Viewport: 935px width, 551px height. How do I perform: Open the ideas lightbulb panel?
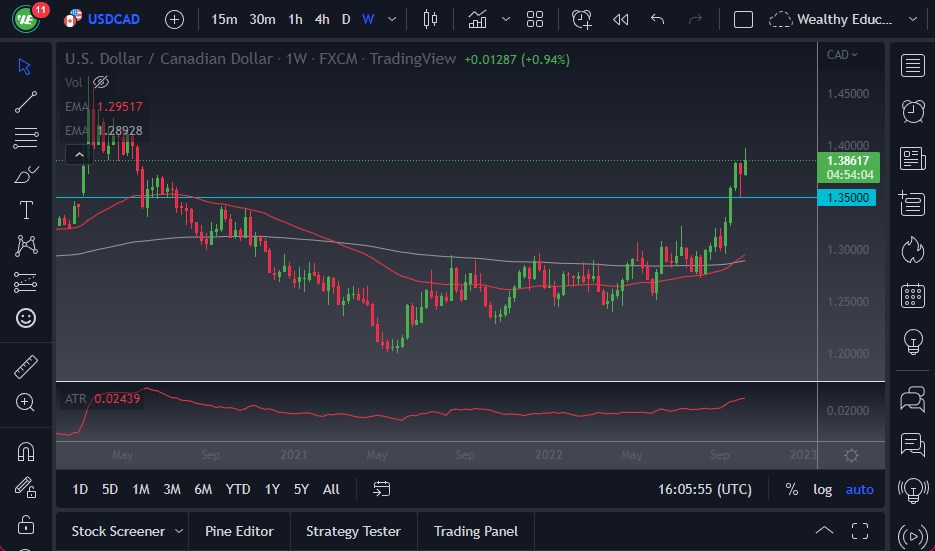point(912,341)
